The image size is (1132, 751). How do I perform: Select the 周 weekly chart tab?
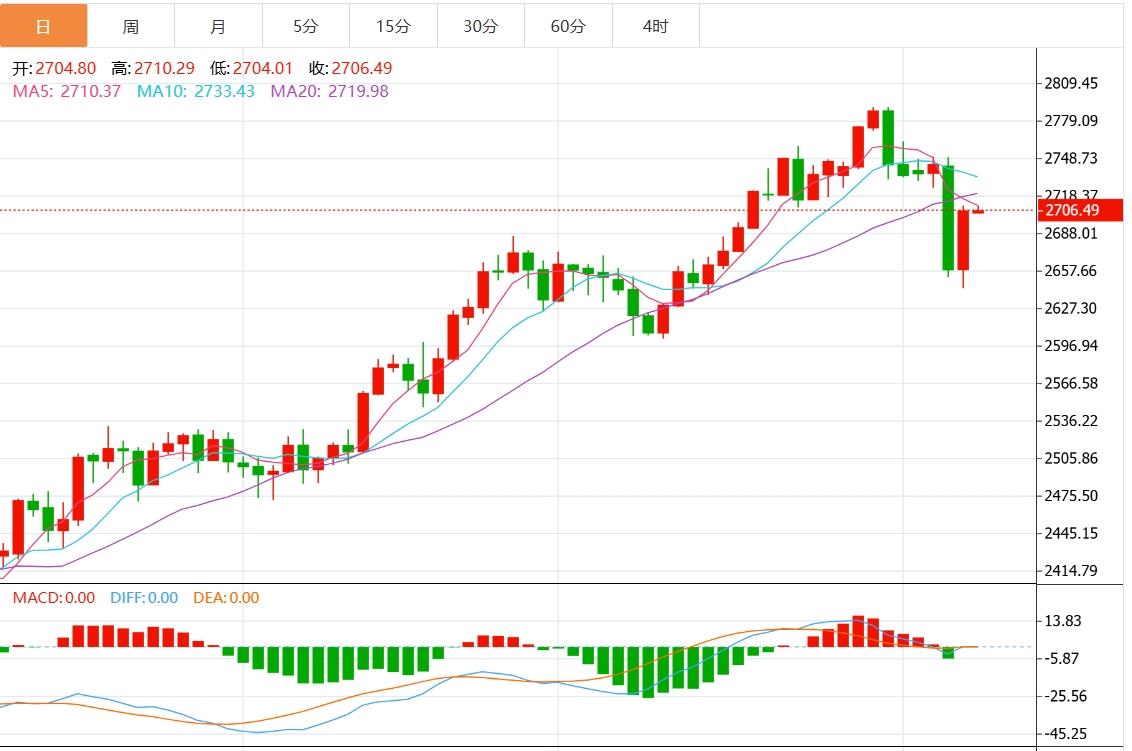[131, 26]
